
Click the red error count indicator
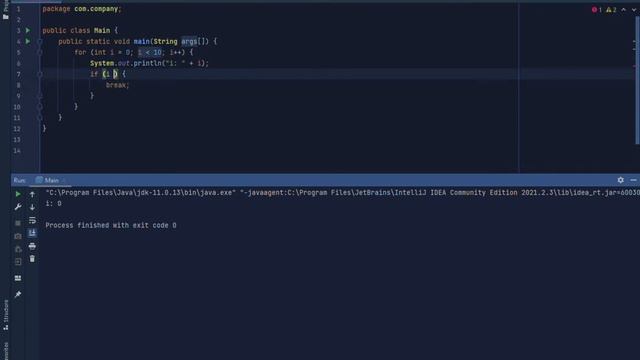point(597,10)
